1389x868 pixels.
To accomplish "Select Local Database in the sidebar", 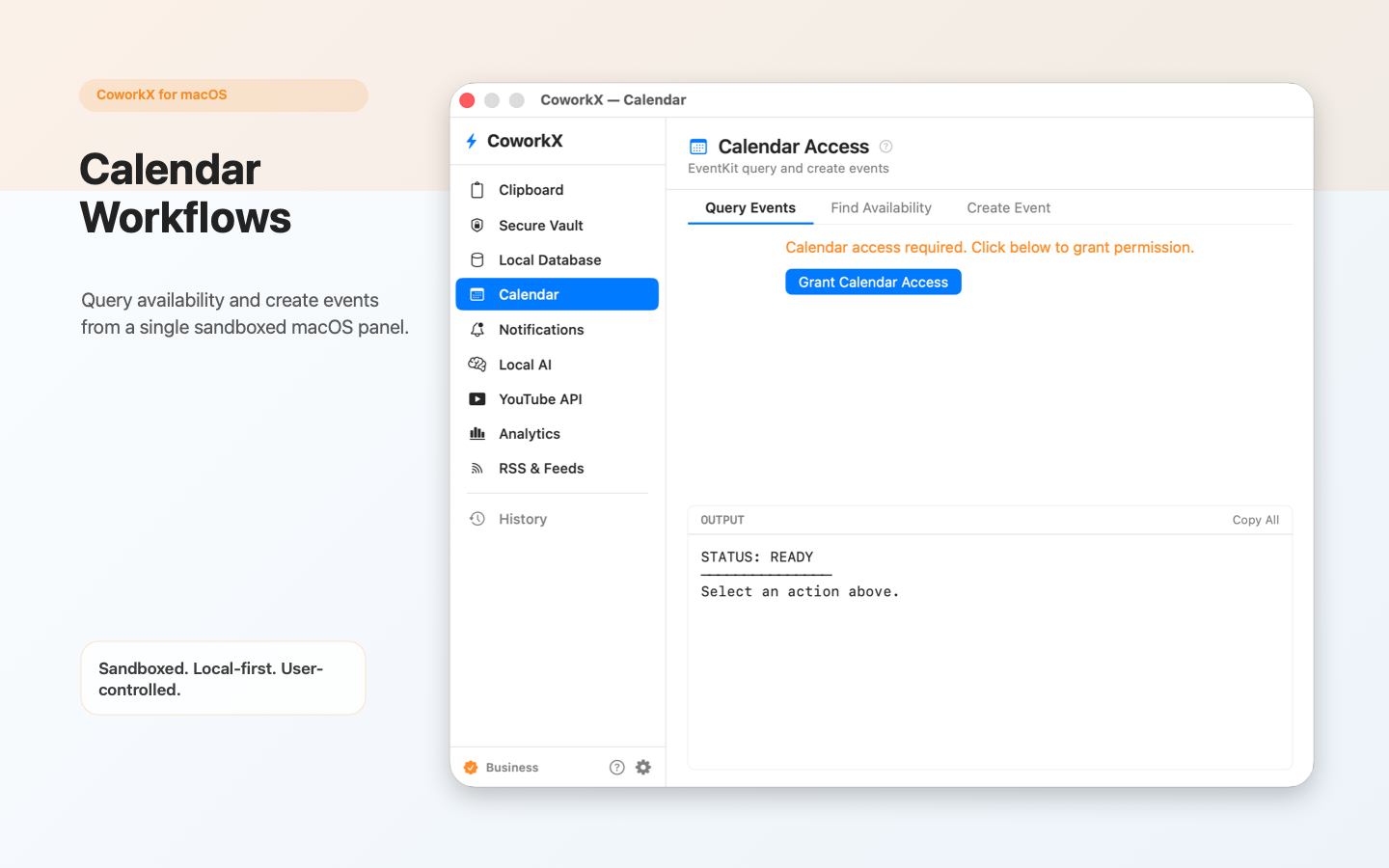I will point(557,259).
